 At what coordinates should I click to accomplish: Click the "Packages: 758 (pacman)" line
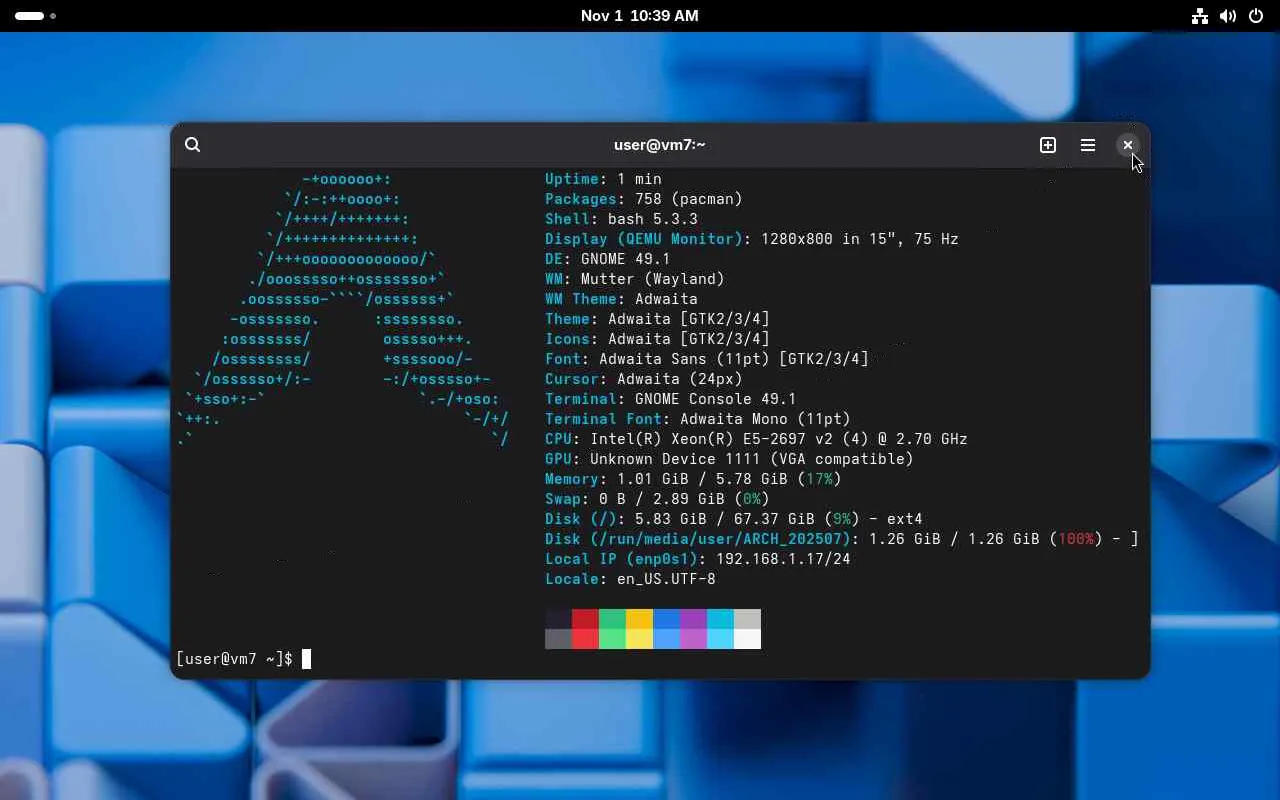coord(644,199)
